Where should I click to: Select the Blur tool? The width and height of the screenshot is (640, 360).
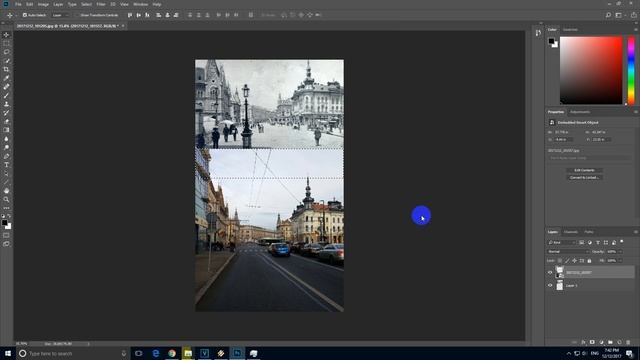[x=6, y=139]
